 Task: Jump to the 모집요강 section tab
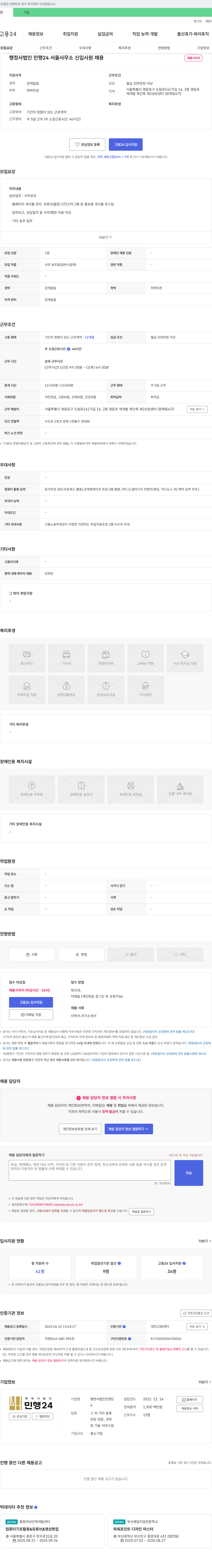pyautogui.click(x=6, y=48)
